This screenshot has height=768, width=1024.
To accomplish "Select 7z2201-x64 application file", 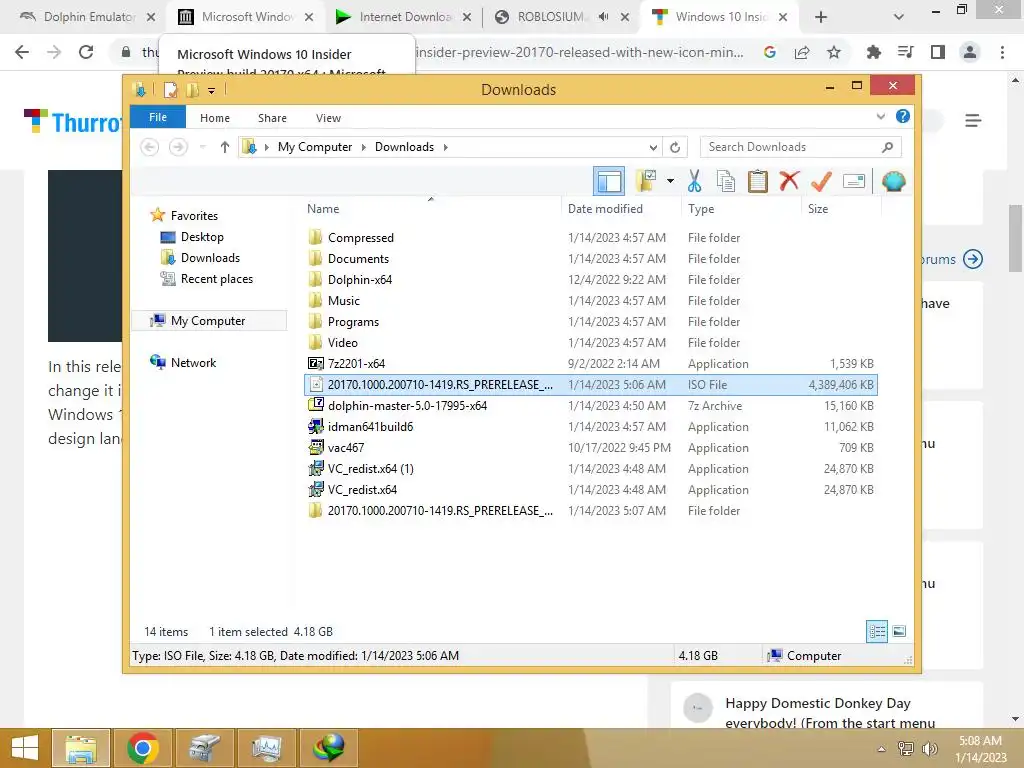I will click(356, 364).
